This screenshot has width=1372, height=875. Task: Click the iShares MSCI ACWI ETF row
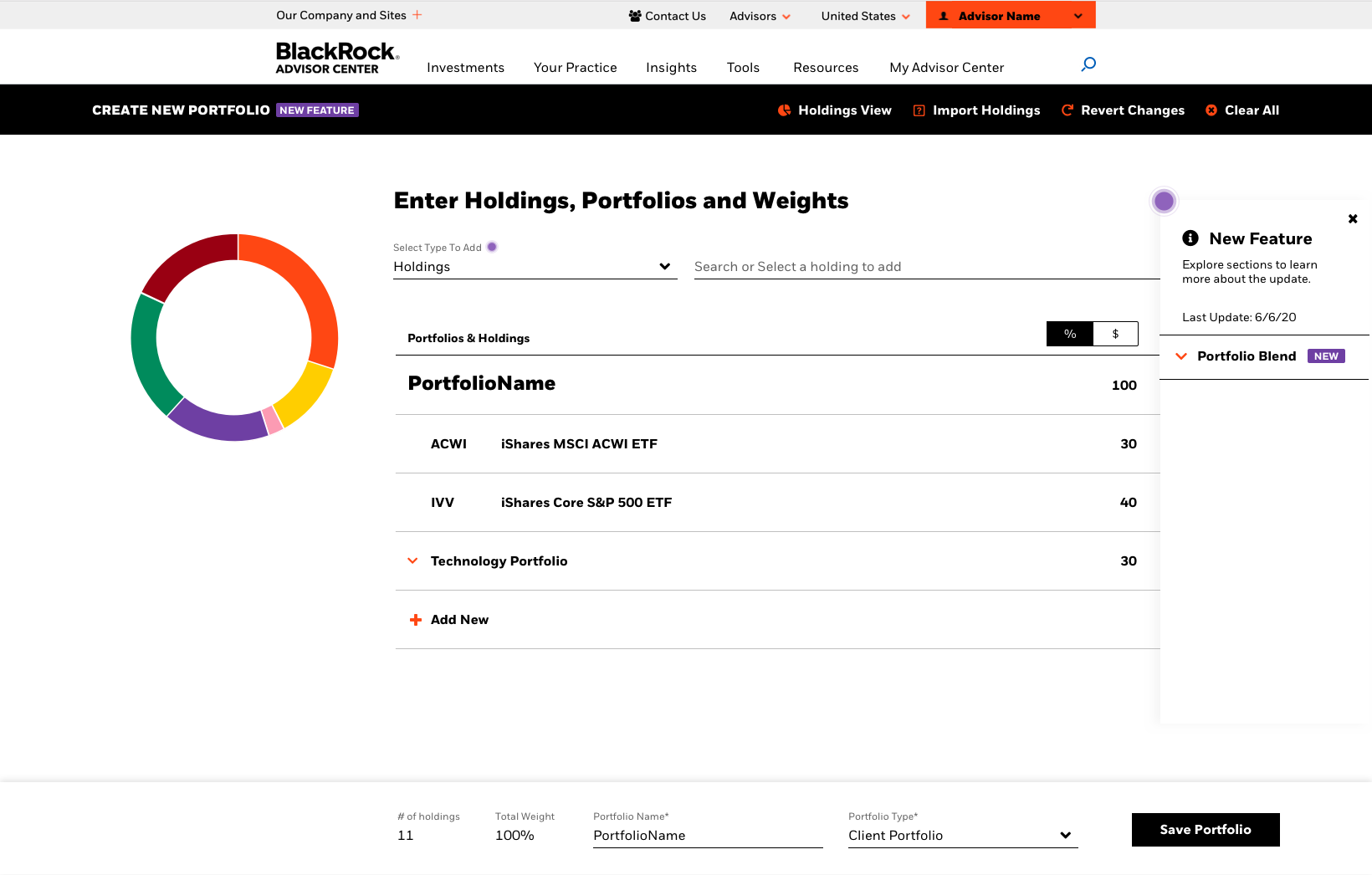point(778,444)
